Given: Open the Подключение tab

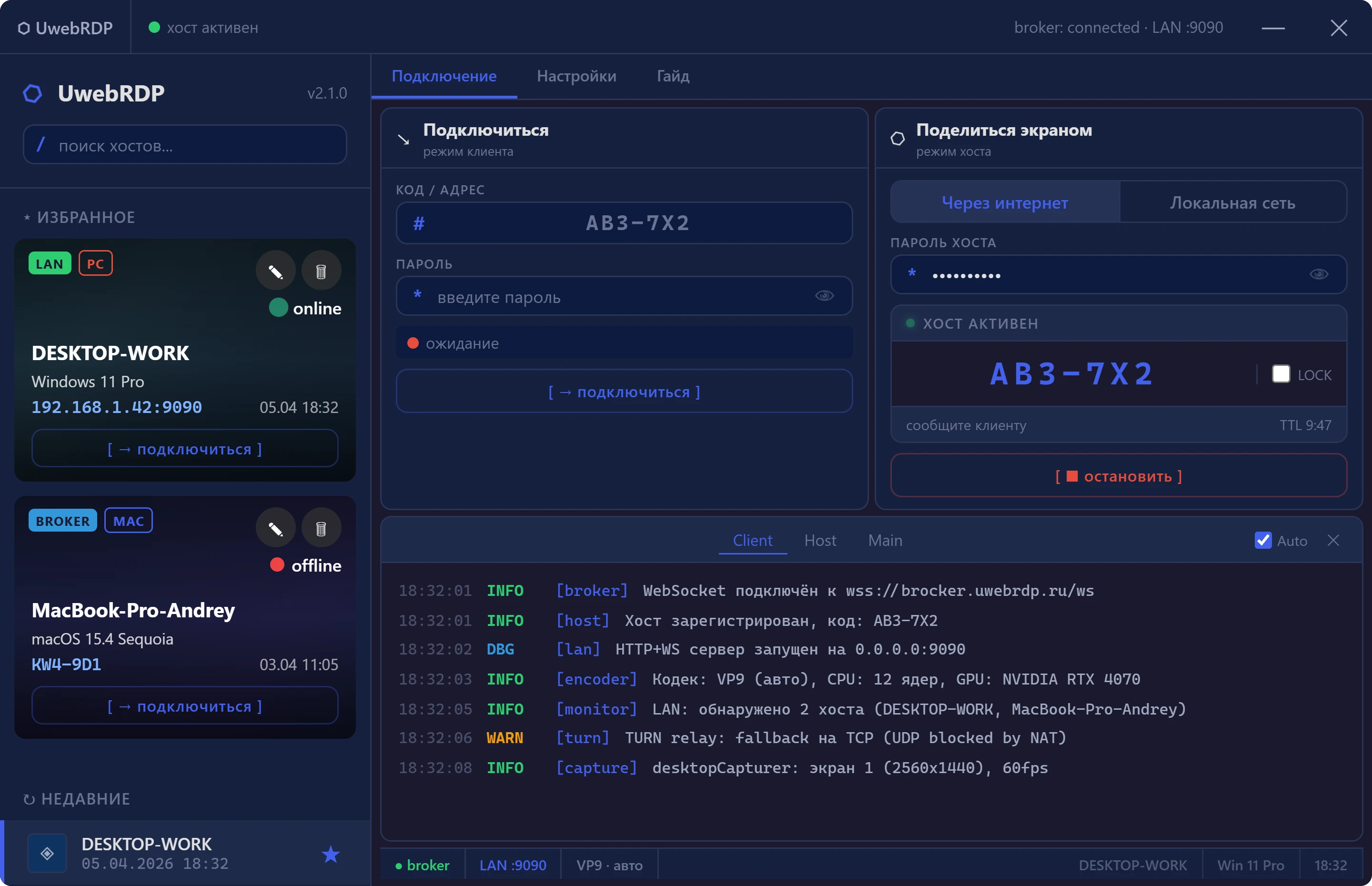Looking at the screenshot, I should [444, 77].
